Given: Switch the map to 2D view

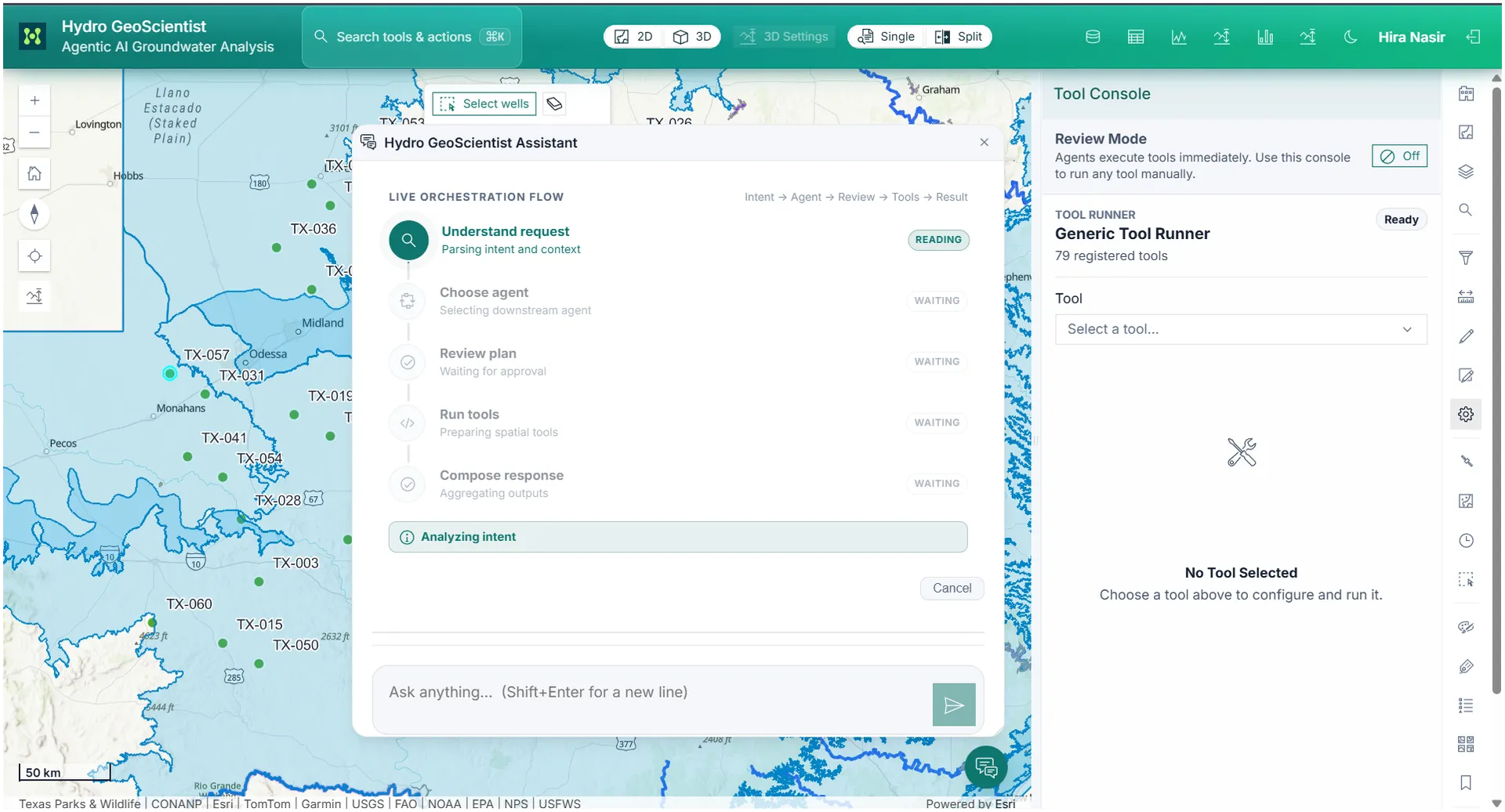Looking at the screenshot, I should tap(633, 37).
